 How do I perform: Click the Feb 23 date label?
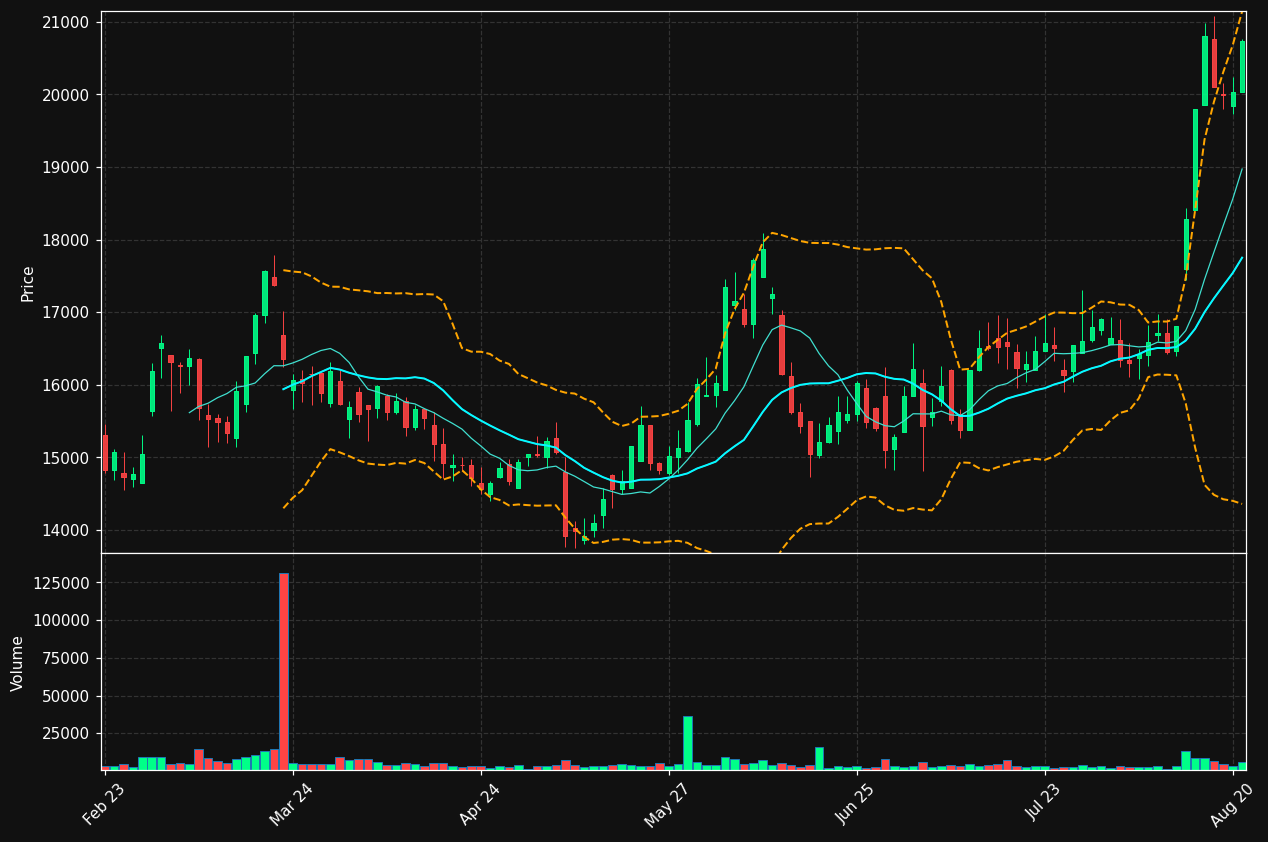(104, 804)
